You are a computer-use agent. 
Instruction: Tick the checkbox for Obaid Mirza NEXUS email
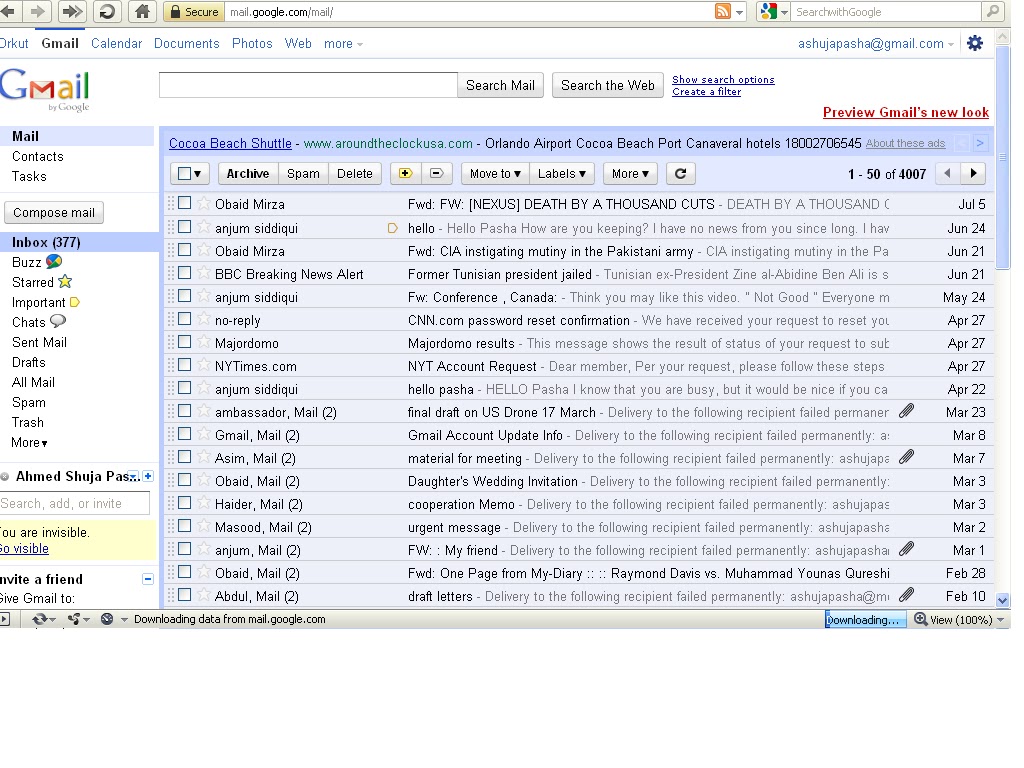185,203
